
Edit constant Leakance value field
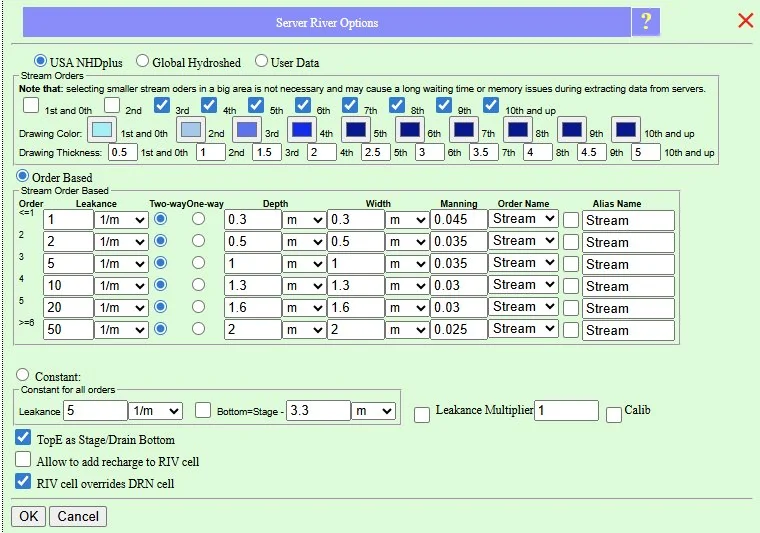[x=95, y=410]
